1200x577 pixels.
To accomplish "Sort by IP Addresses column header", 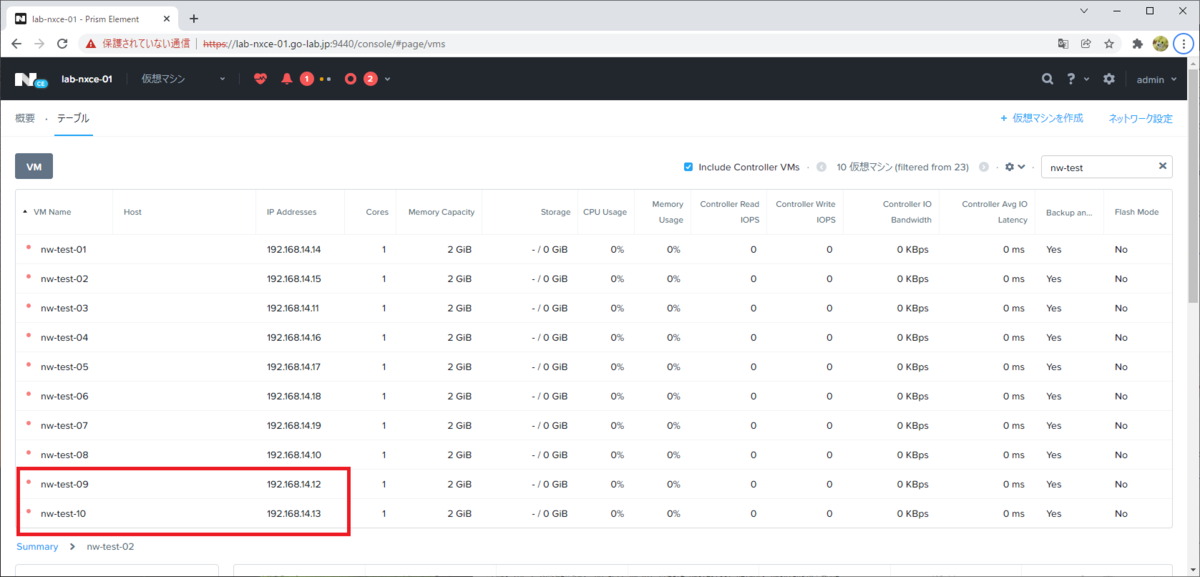I will [291, 212].
